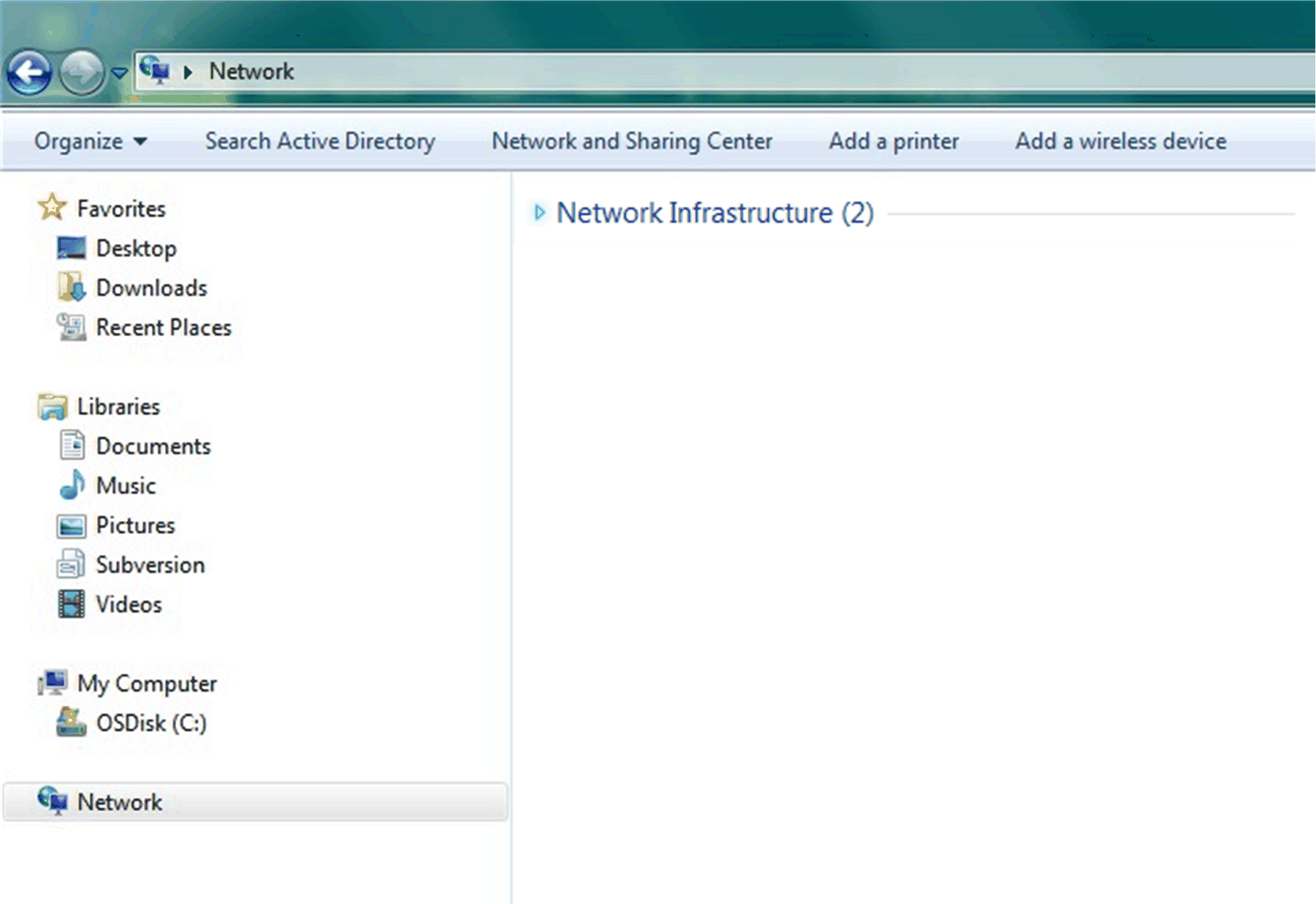Open the Music library
Viewport: 1316px width, 904px height.
(125, 485)
